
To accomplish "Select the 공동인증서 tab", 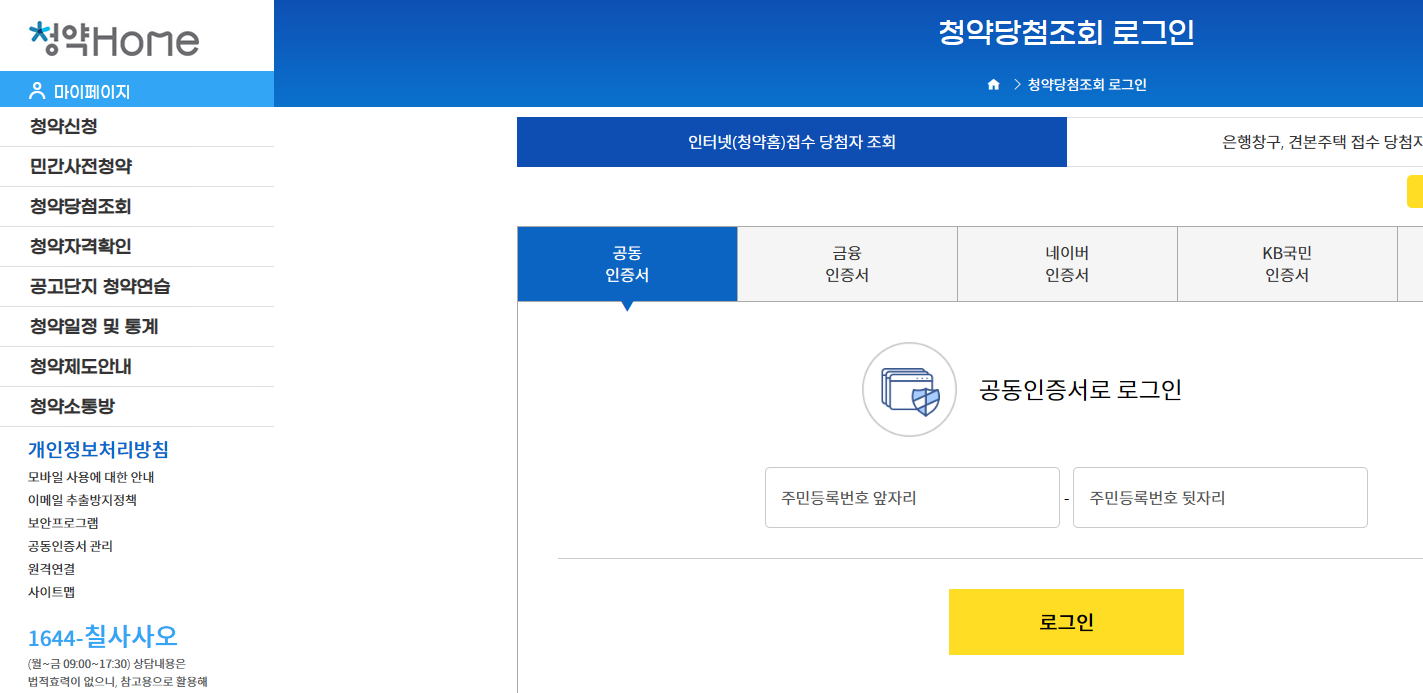I will (x=626, y=263).
